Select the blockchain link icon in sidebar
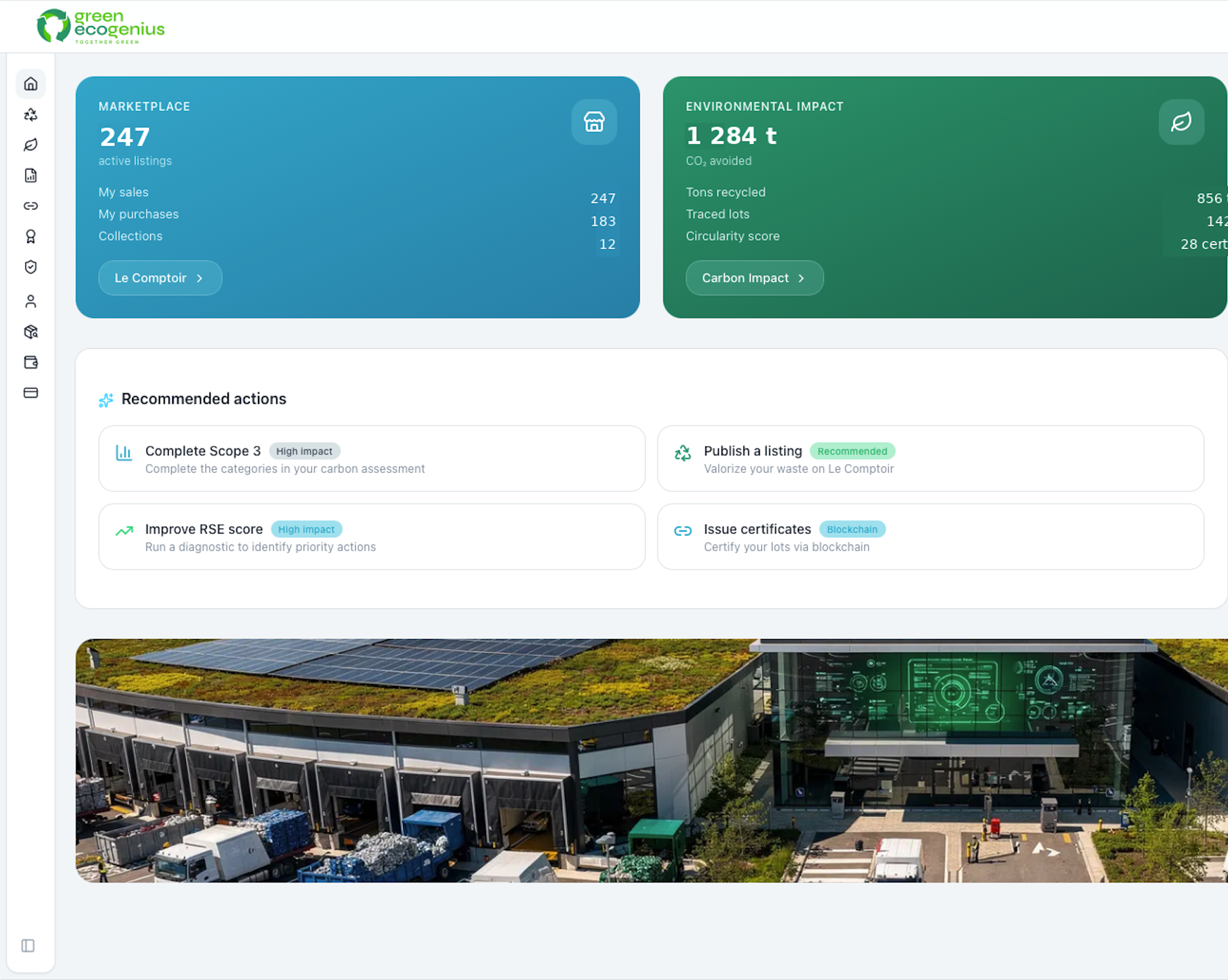 (x=31, y=206)
